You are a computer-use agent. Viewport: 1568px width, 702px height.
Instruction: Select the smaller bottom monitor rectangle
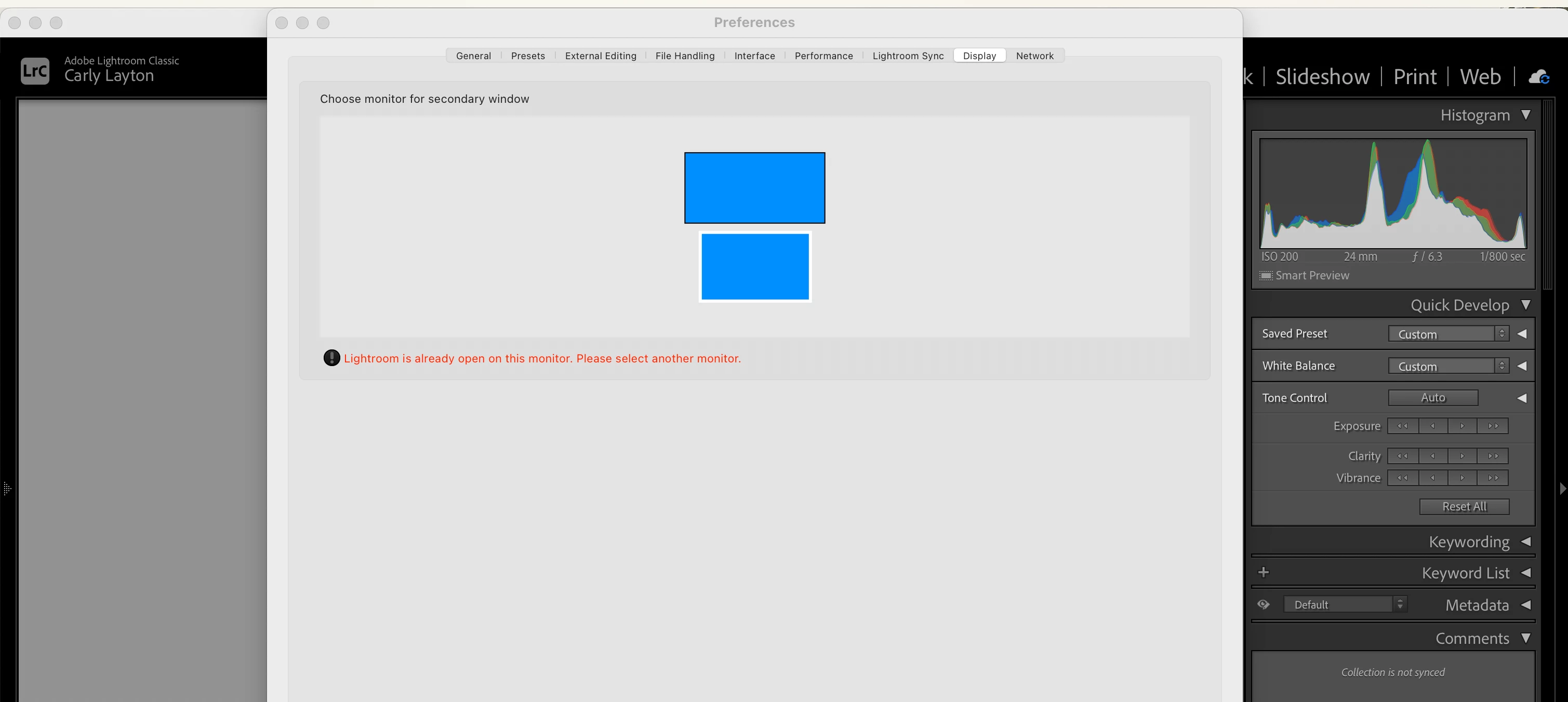755,266
